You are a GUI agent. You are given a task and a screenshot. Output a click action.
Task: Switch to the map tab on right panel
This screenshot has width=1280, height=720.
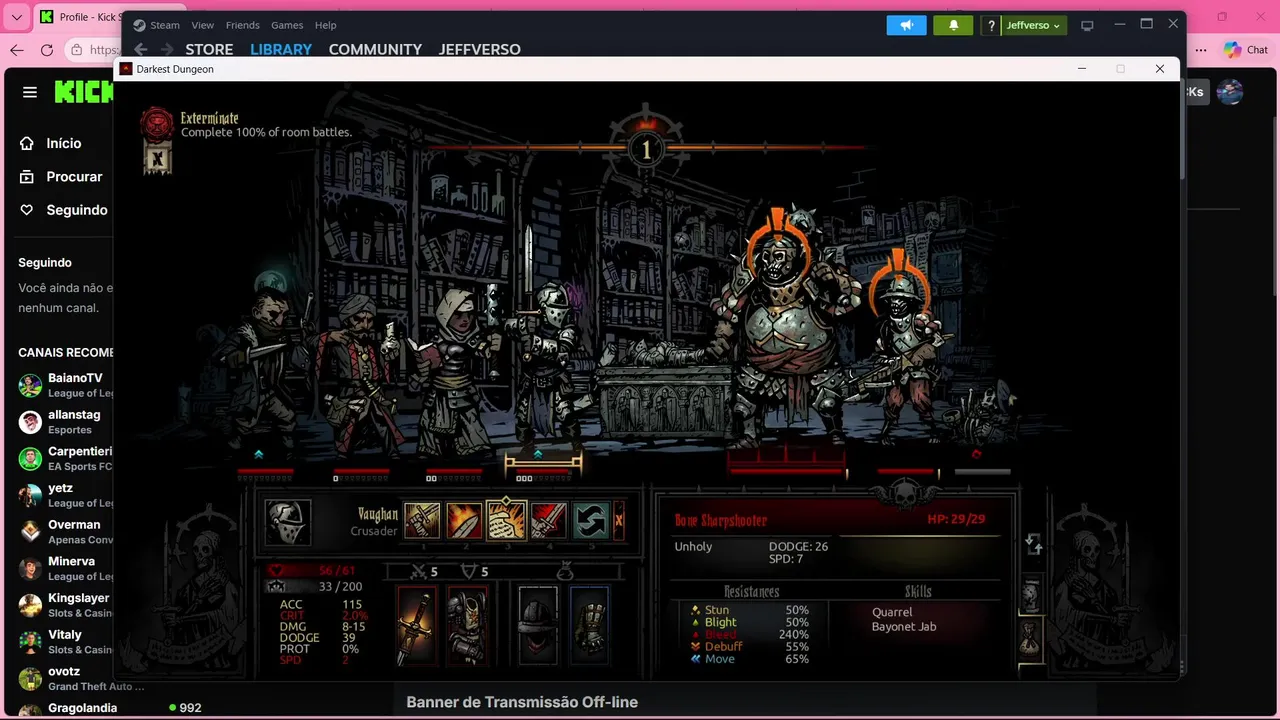click(x=1031, y=595)
